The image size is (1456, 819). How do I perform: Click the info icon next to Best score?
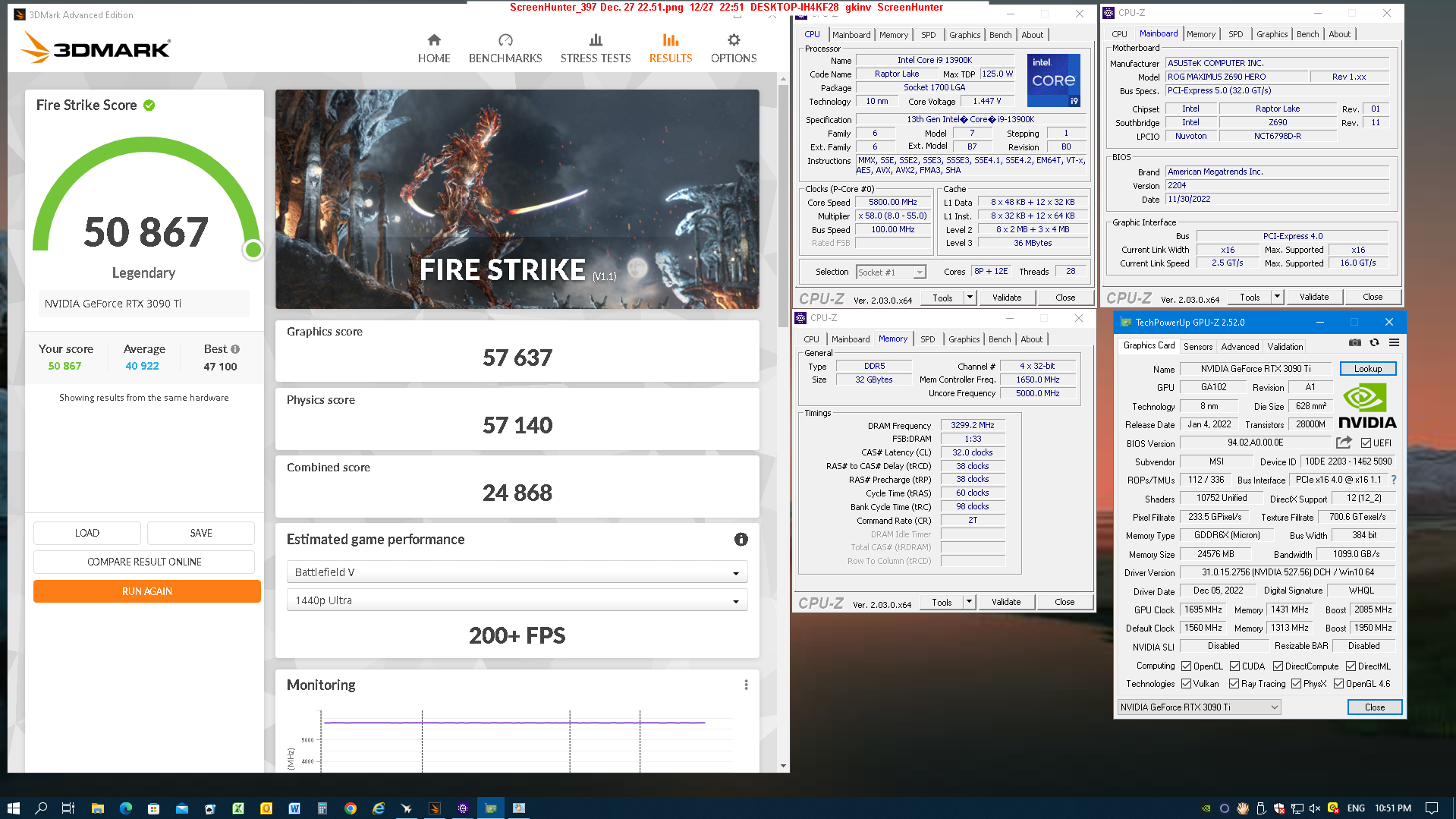pos(235,349)
